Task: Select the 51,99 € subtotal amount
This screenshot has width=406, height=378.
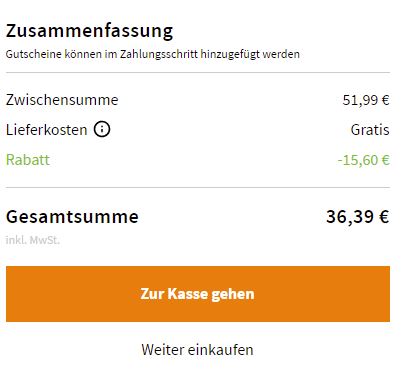Action: pos(366,100)
